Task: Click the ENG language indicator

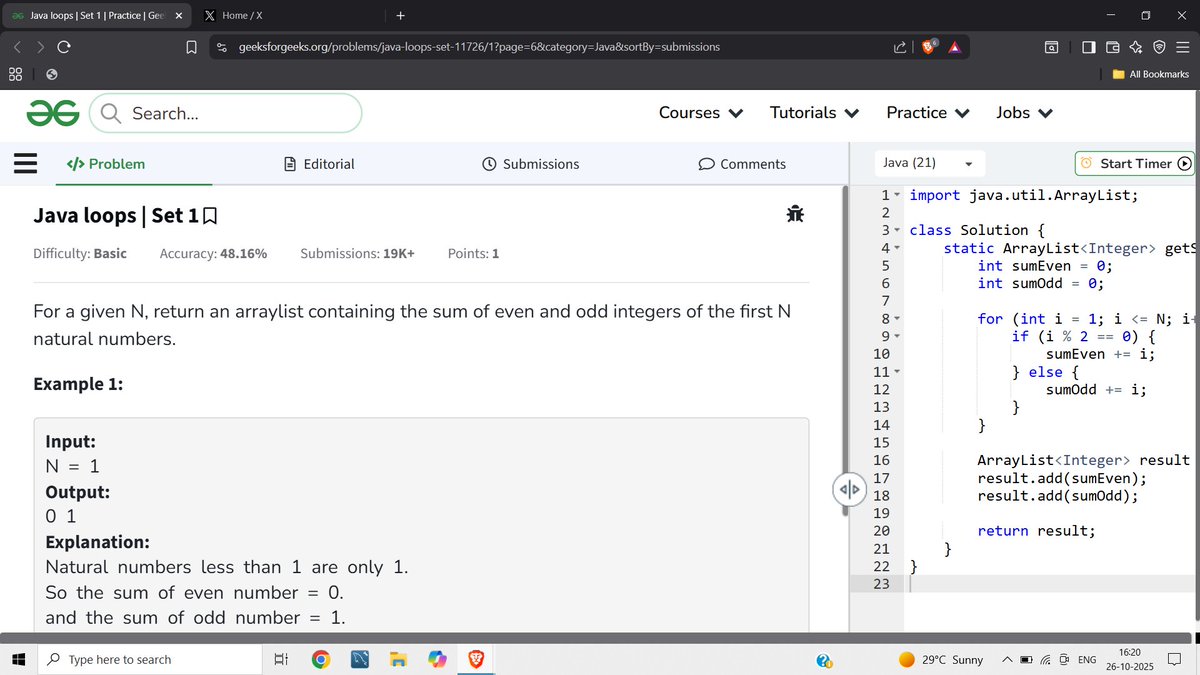Action: coord(1087,660)
